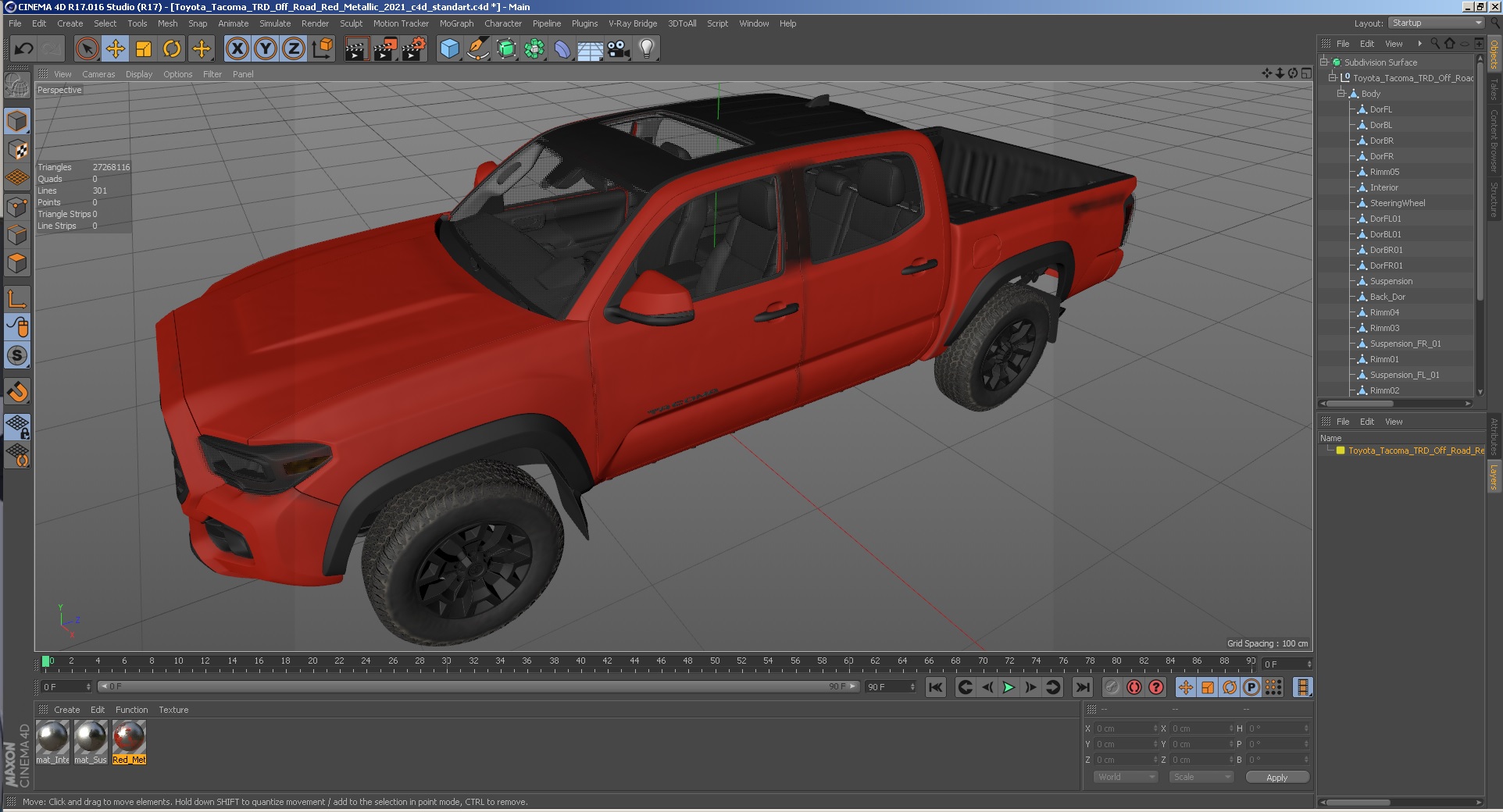
Task: Toggle Position keyframe recording
Action: (1186, 687)
